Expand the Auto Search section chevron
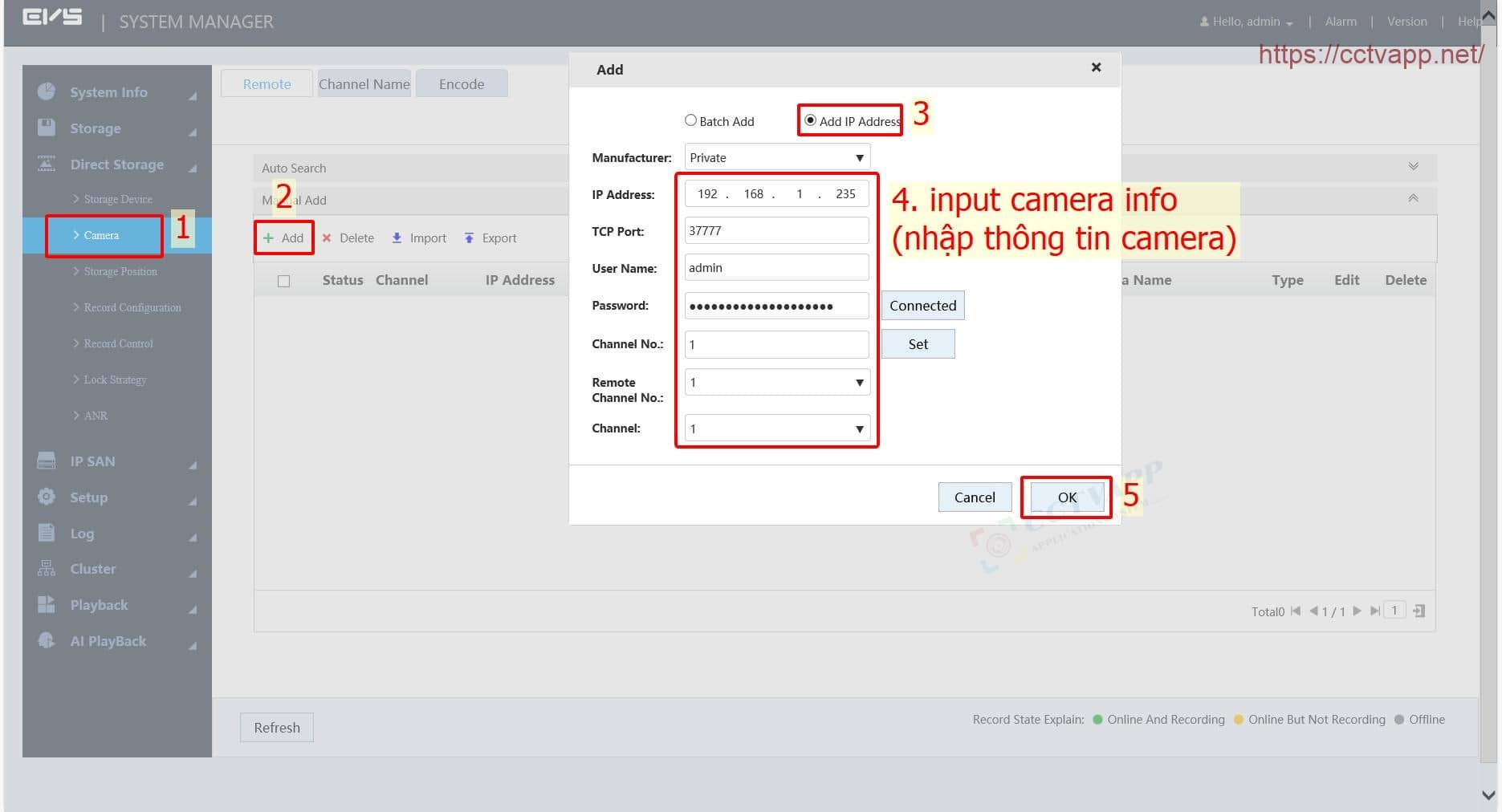Image resolution: width=1502 pixels, height=812 pixels. click(1413, 167)
